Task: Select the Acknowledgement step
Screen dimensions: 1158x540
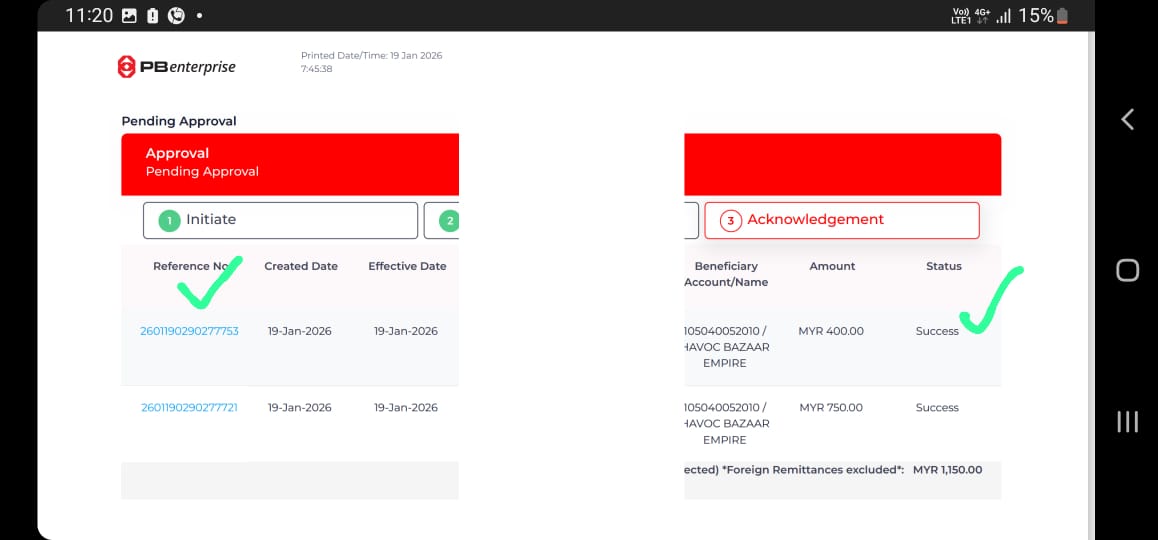Action: (841, 220)
